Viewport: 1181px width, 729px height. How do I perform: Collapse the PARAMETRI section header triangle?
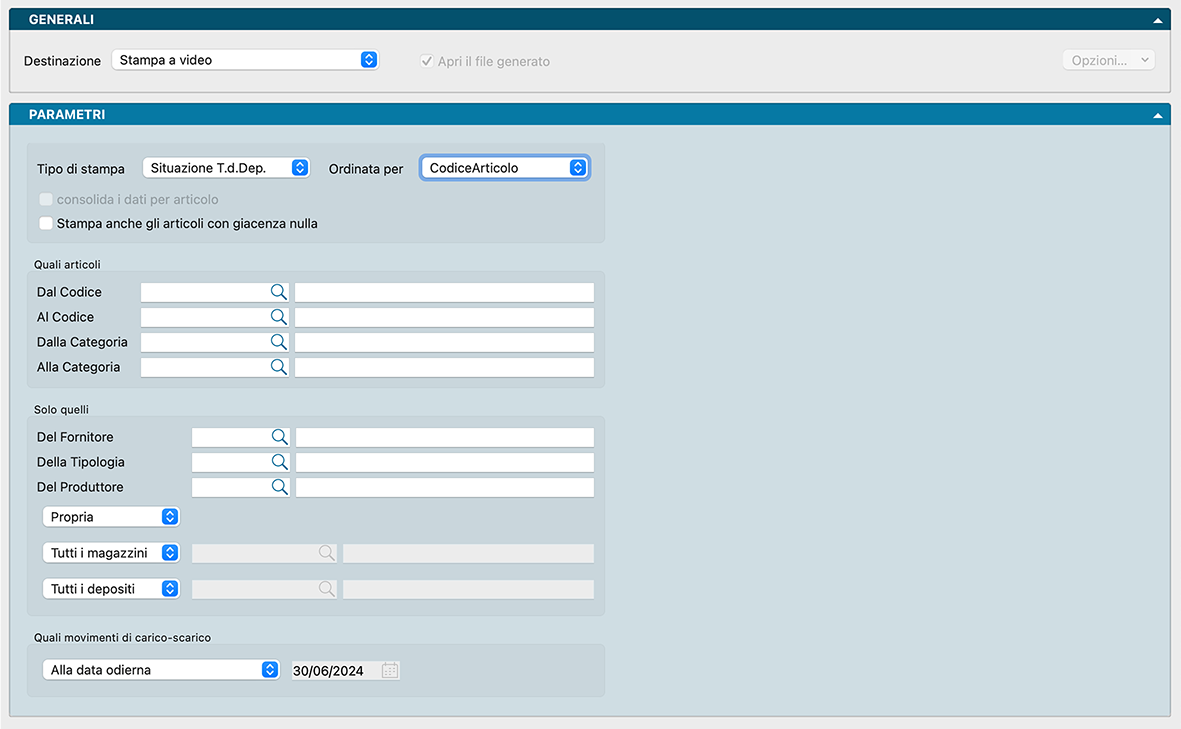click(1158, 115)
